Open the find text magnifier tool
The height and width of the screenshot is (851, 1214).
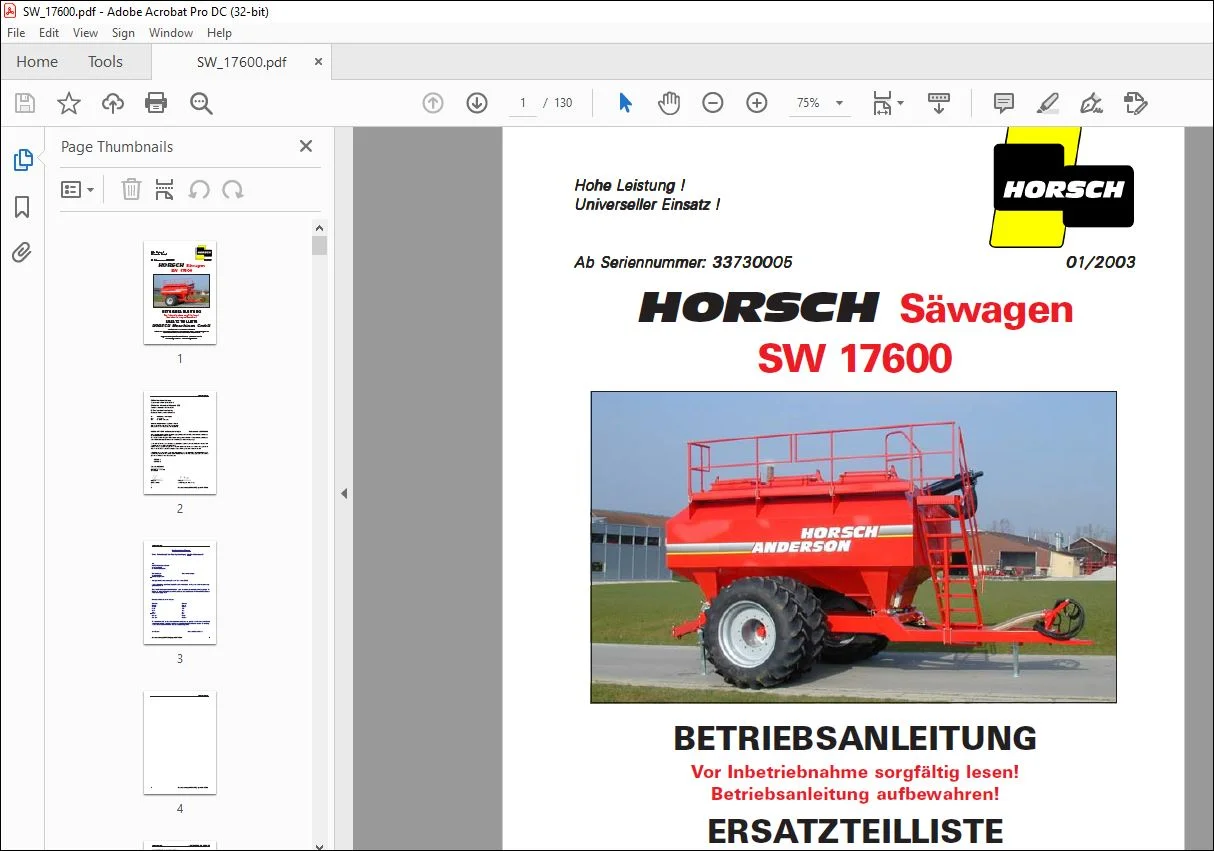point(201,103)
